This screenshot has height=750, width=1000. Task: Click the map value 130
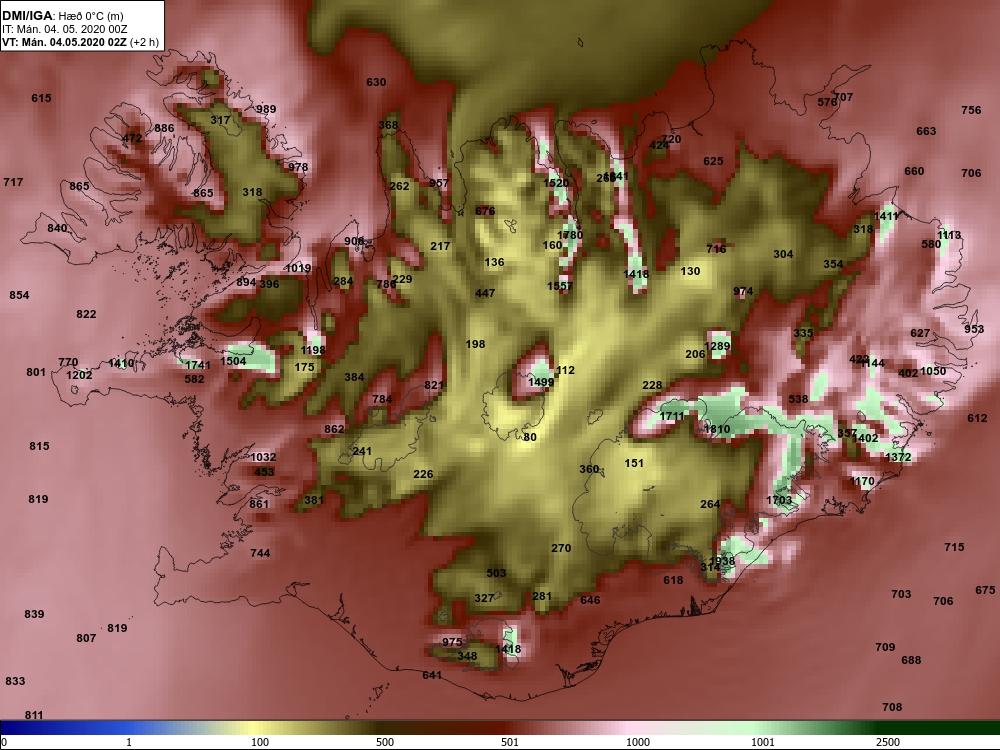(690, 271)
